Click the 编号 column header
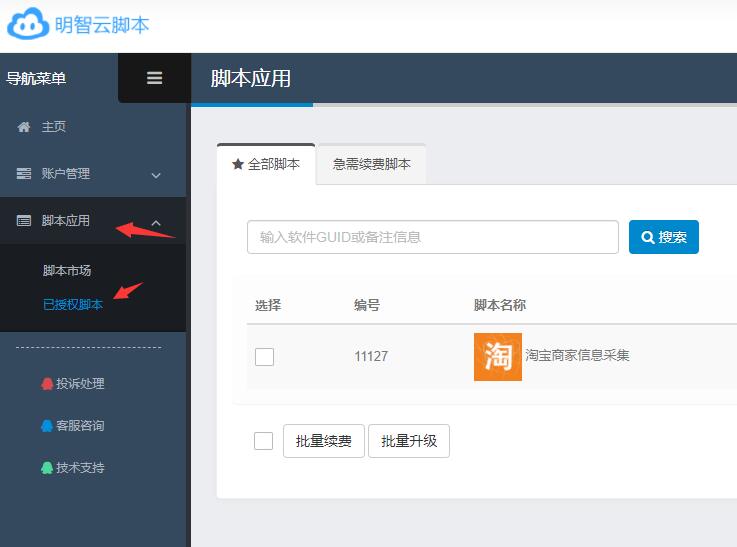This screenshot has height=547, width=737. tap(367, 305)
